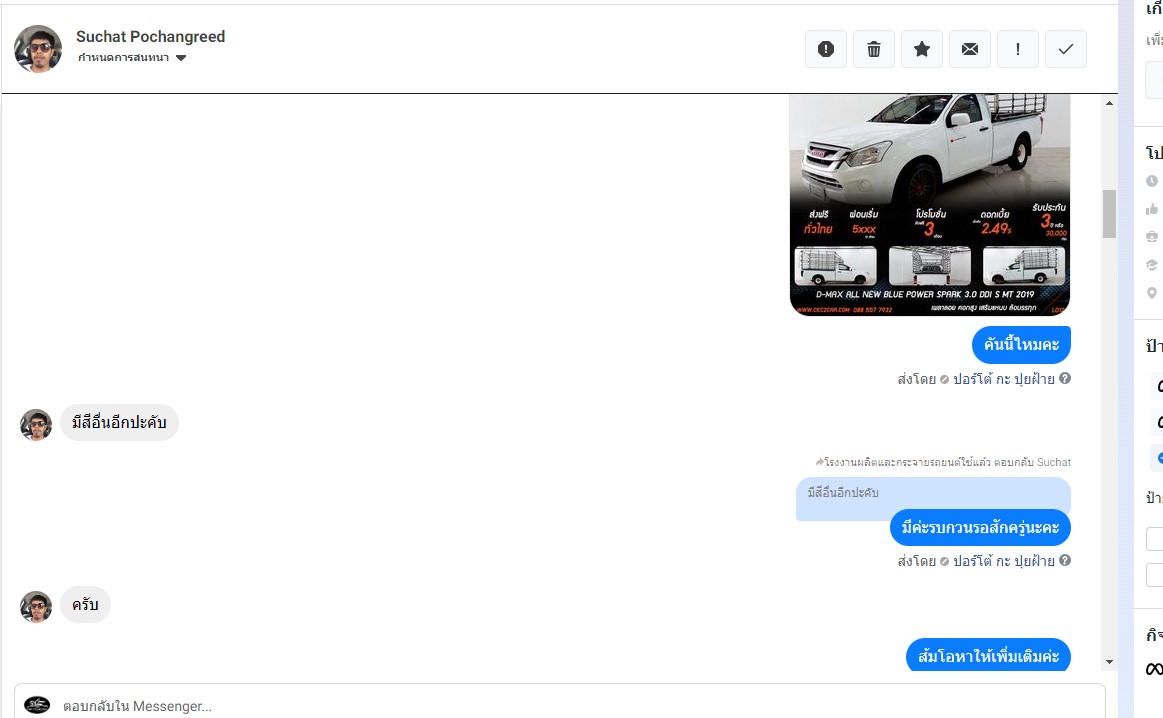Viewport: 1163px width, 718px height.
Task: Open the white D-MAX pickup image
Action: 930,205
